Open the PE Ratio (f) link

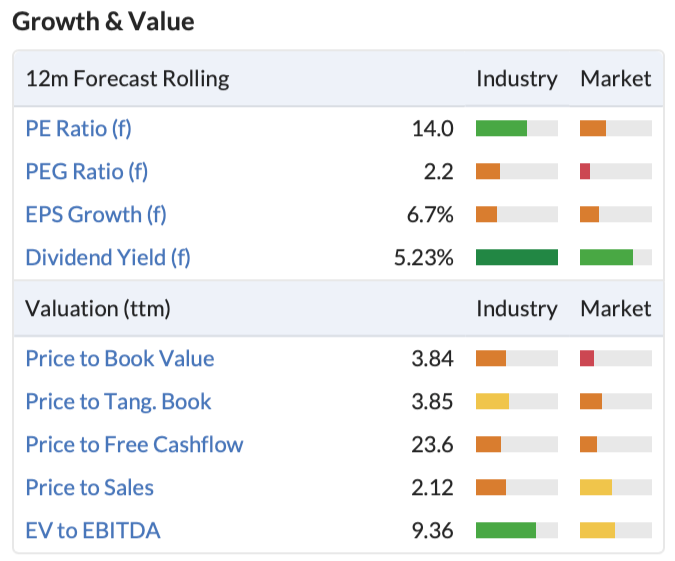click(78, 128)
